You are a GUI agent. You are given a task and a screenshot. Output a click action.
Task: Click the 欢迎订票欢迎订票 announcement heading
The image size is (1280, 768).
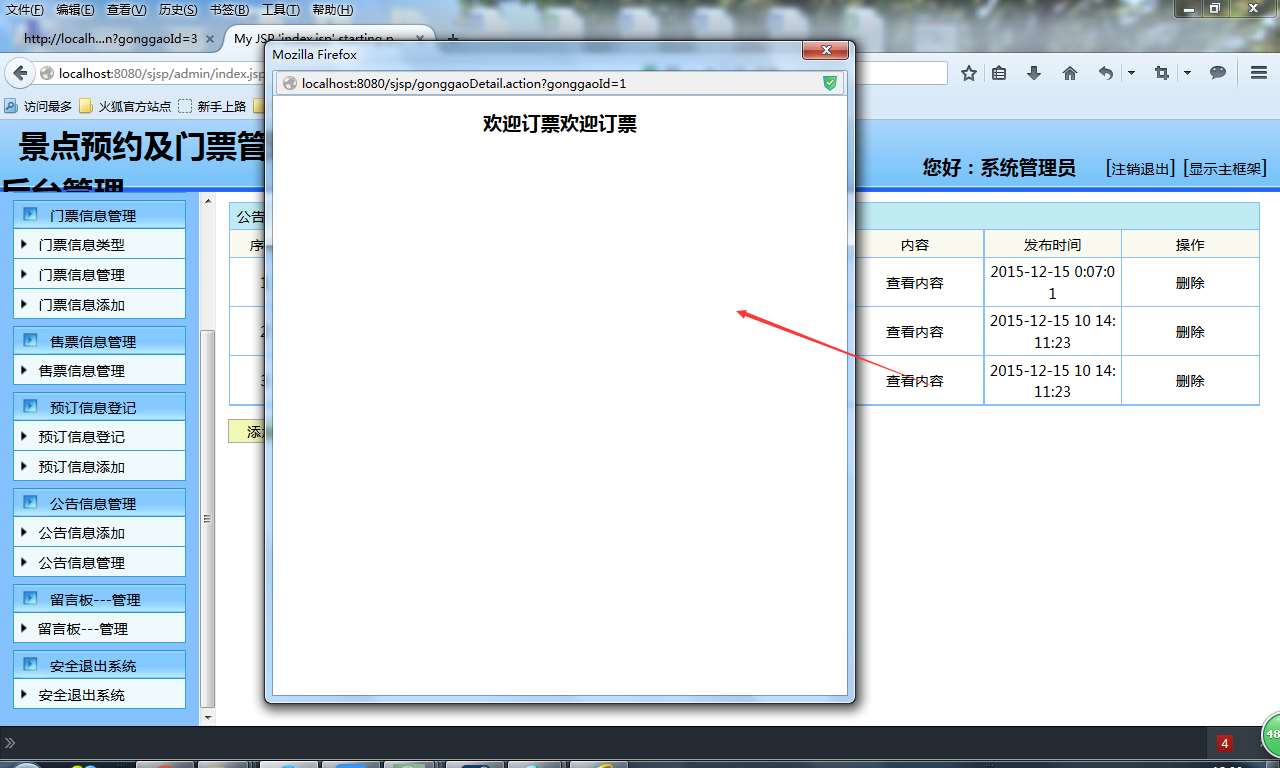click(x=560, y=124)
